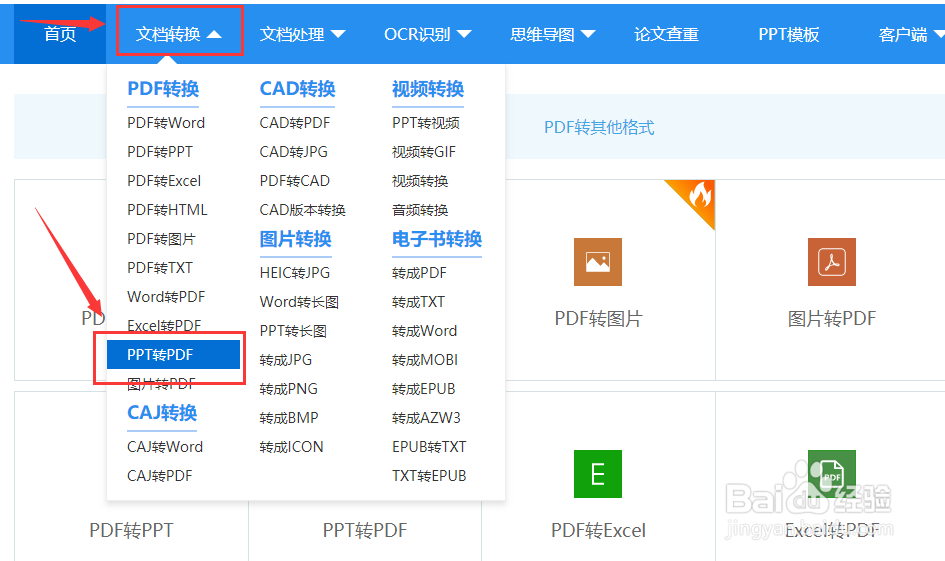Open the PDF转PPT card label
The image size is (945, 561).
click(131, 530)
